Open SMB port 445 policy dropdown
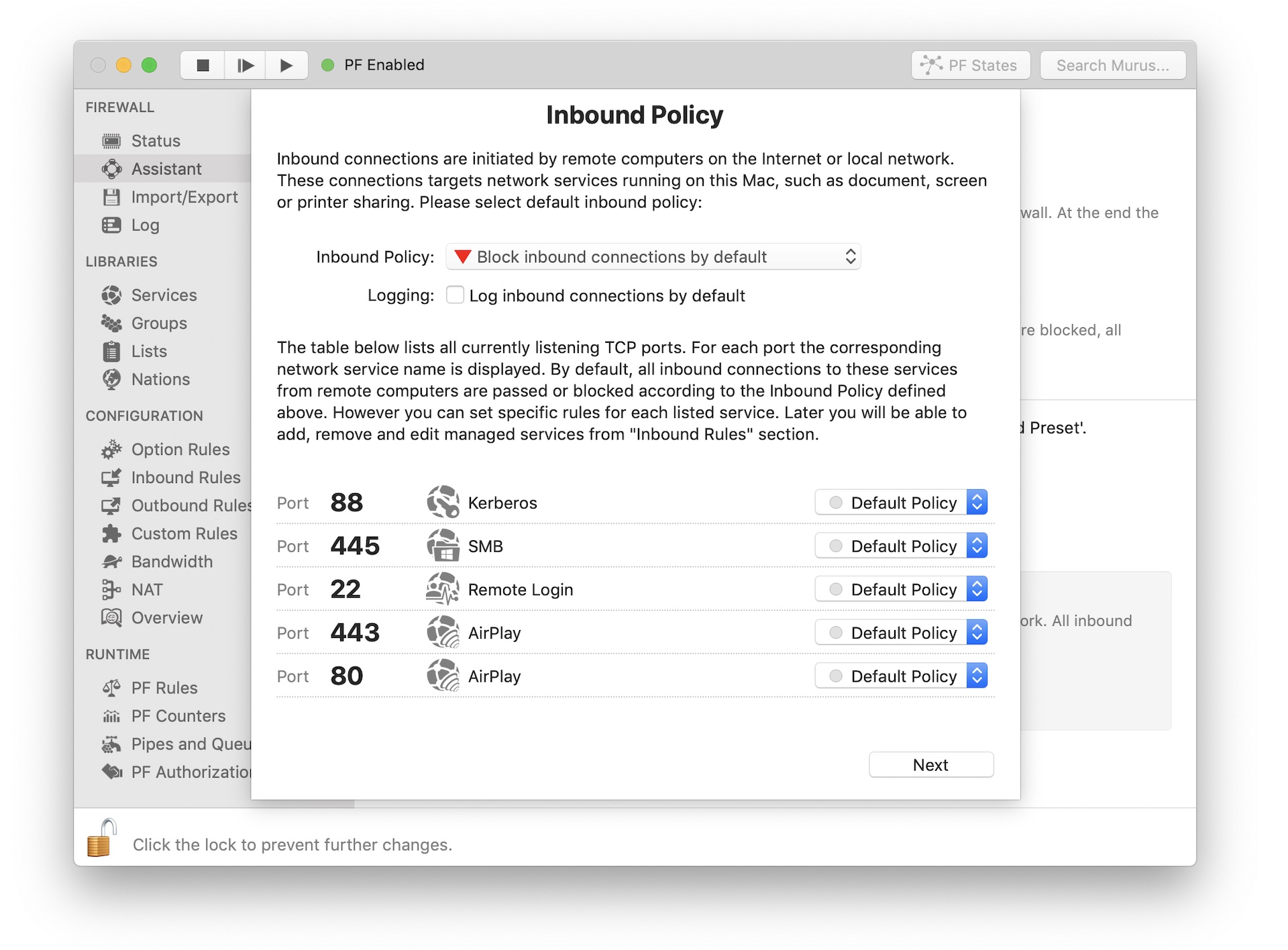The width and height of the screenshot is (1288, 950). [x=901, y=546]
